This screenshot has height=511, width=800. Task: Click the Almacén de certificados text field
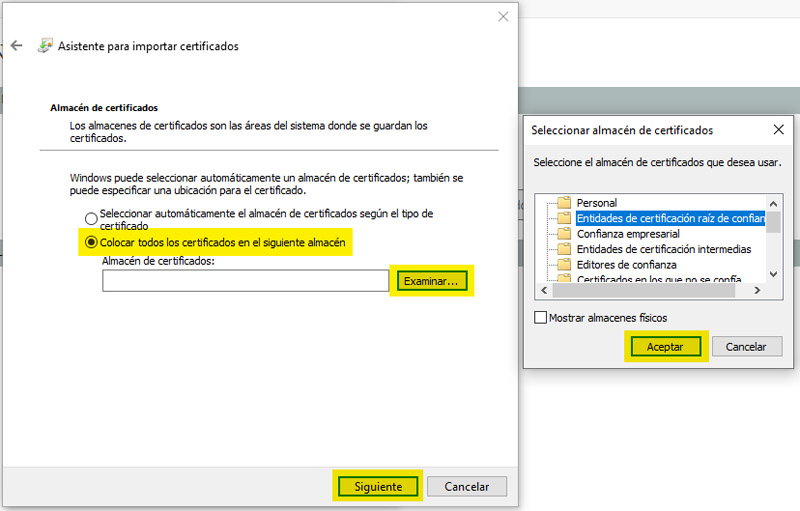tap(245, 282)
